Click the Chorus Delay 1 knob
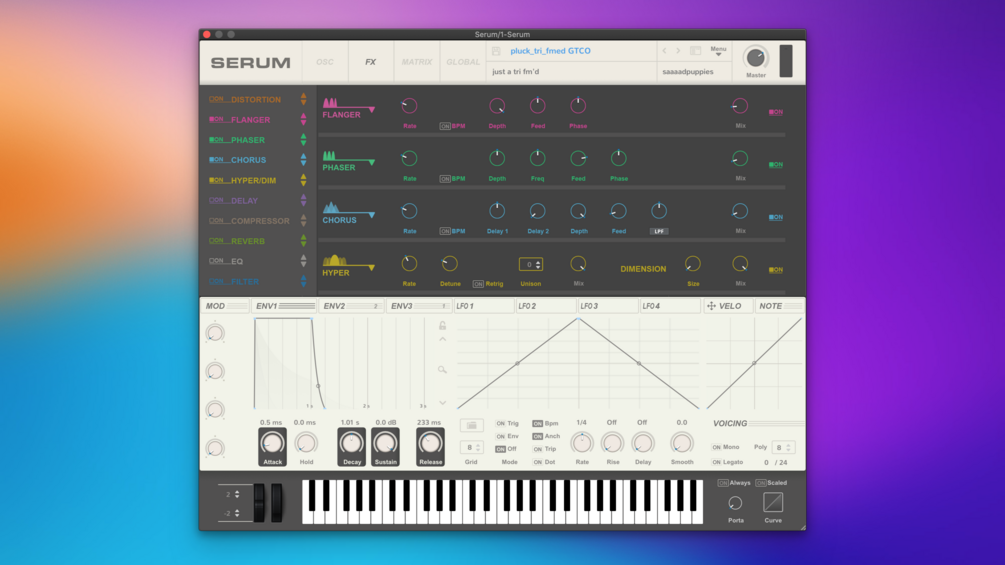The width and height of the screenshot is (1005, 565). tap(497, 211)
